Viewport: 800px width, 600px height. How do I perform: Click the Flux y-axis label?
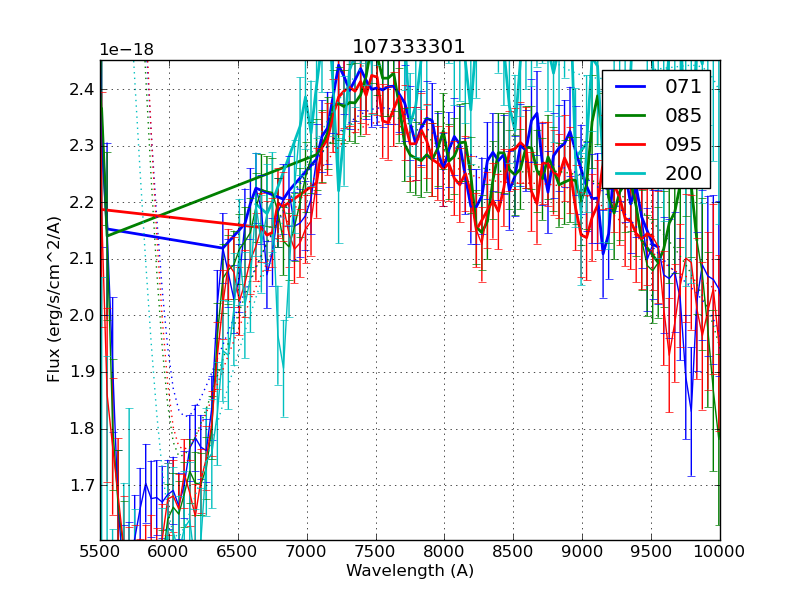coord(54,300)
